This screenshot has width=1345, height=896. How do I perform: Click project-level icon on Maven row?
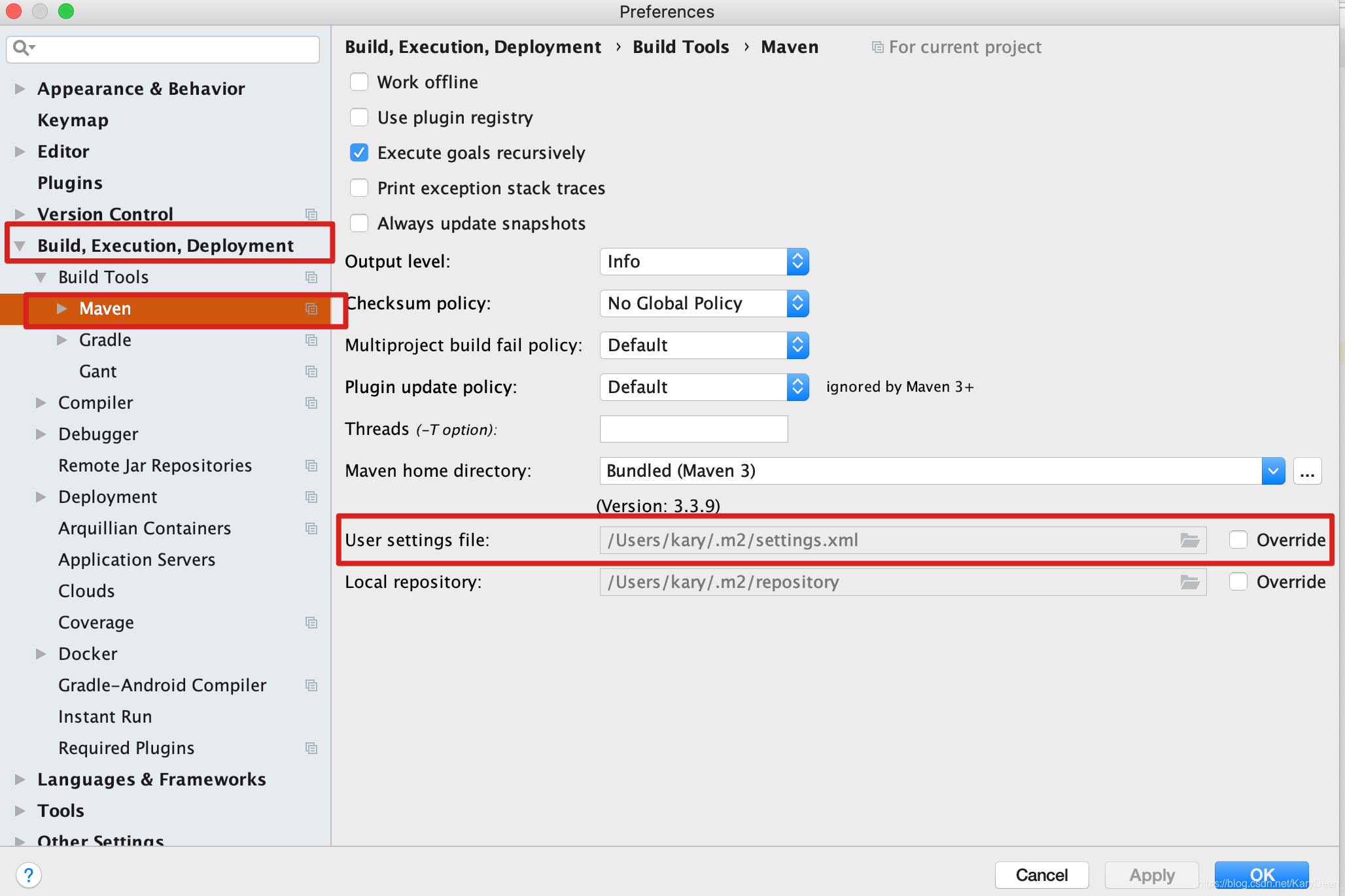tap(311, 309)
